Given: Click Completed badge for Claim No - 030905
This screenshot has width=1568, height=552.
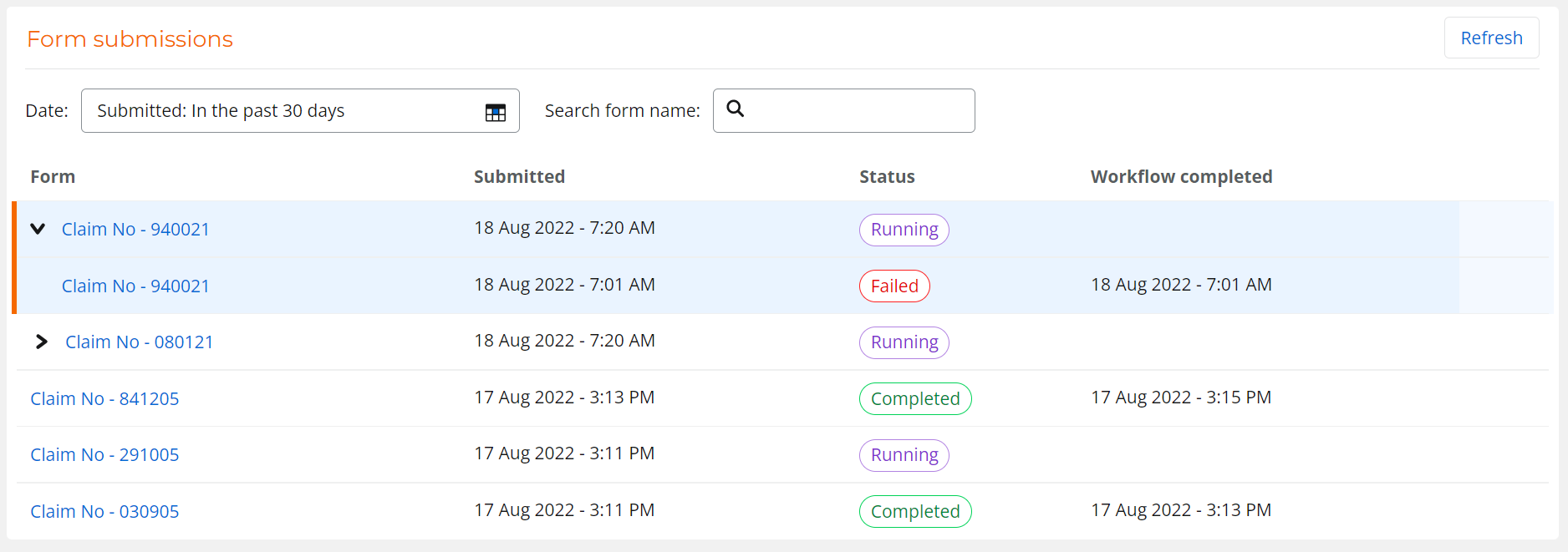Looking at the screenshot, I should tap(915, 511).
